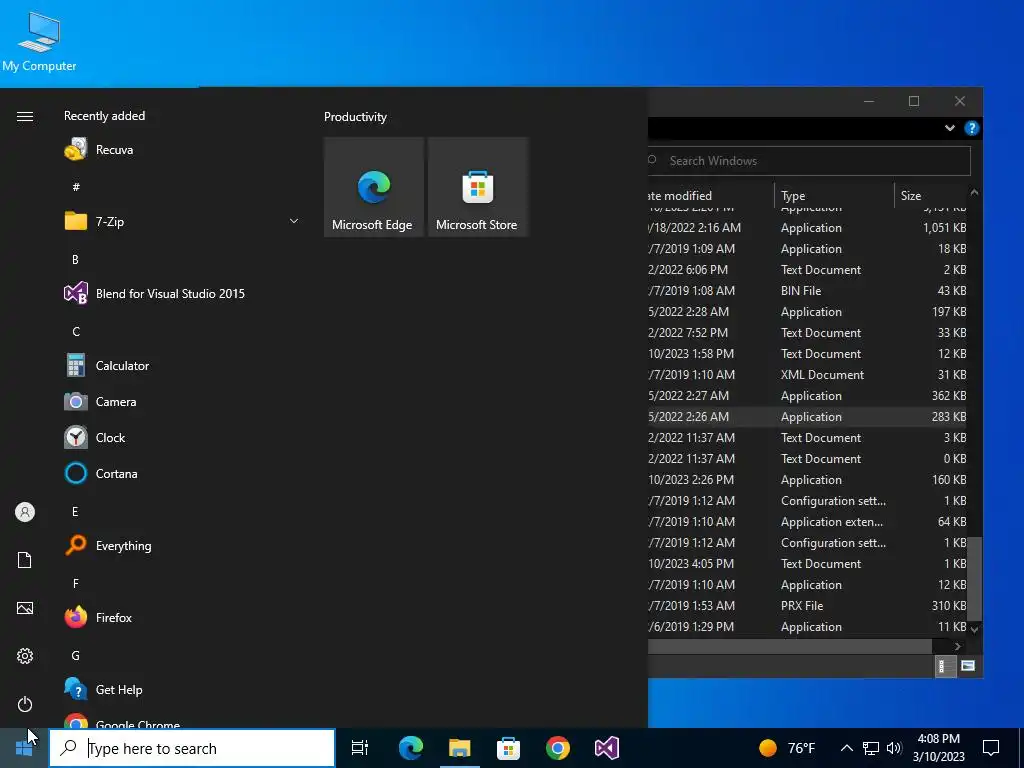Open the Camera app
The height and width of the screenshot is (768, 1024).
pos(182,402)
